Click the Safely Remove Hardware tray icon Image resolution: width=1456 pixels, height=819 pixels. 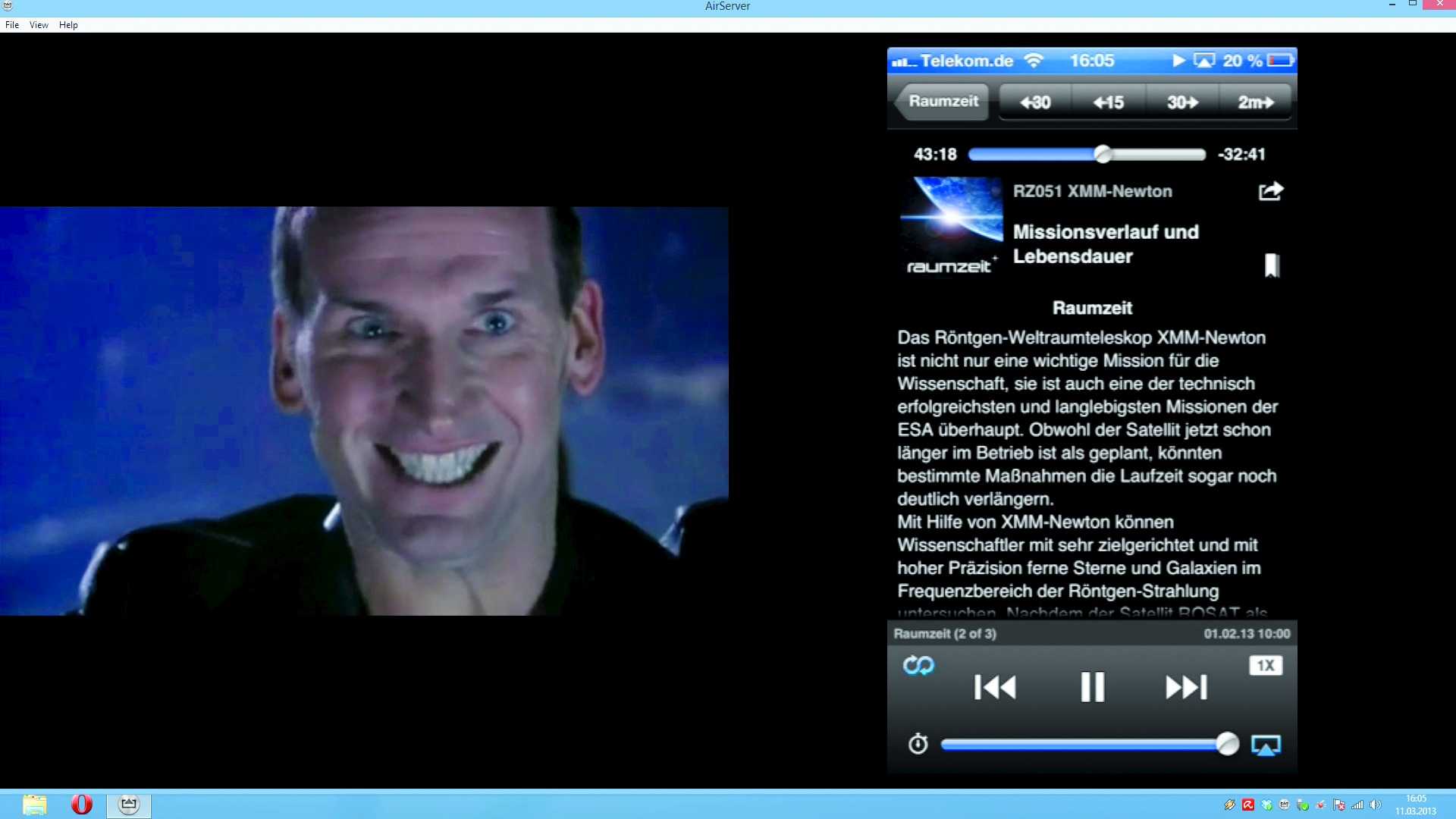pyautogui.click(x=1303, y=805)
